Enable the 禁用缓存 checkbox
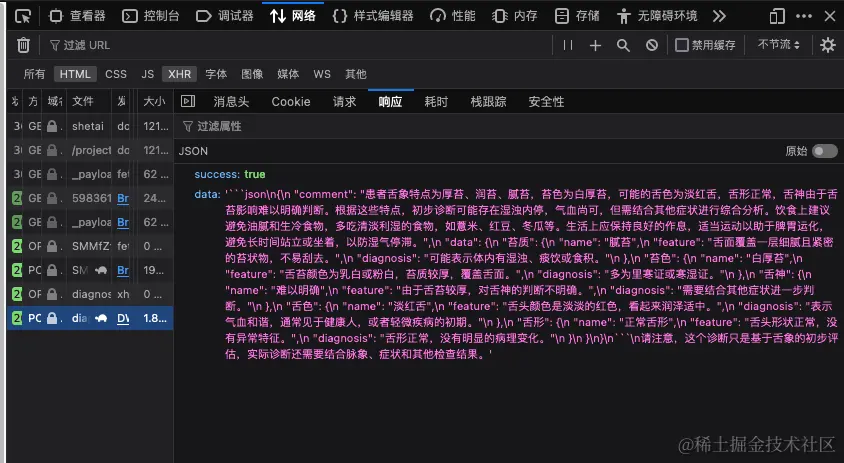The height and width of the screenshot is (463, 844). tap(682, 45)
